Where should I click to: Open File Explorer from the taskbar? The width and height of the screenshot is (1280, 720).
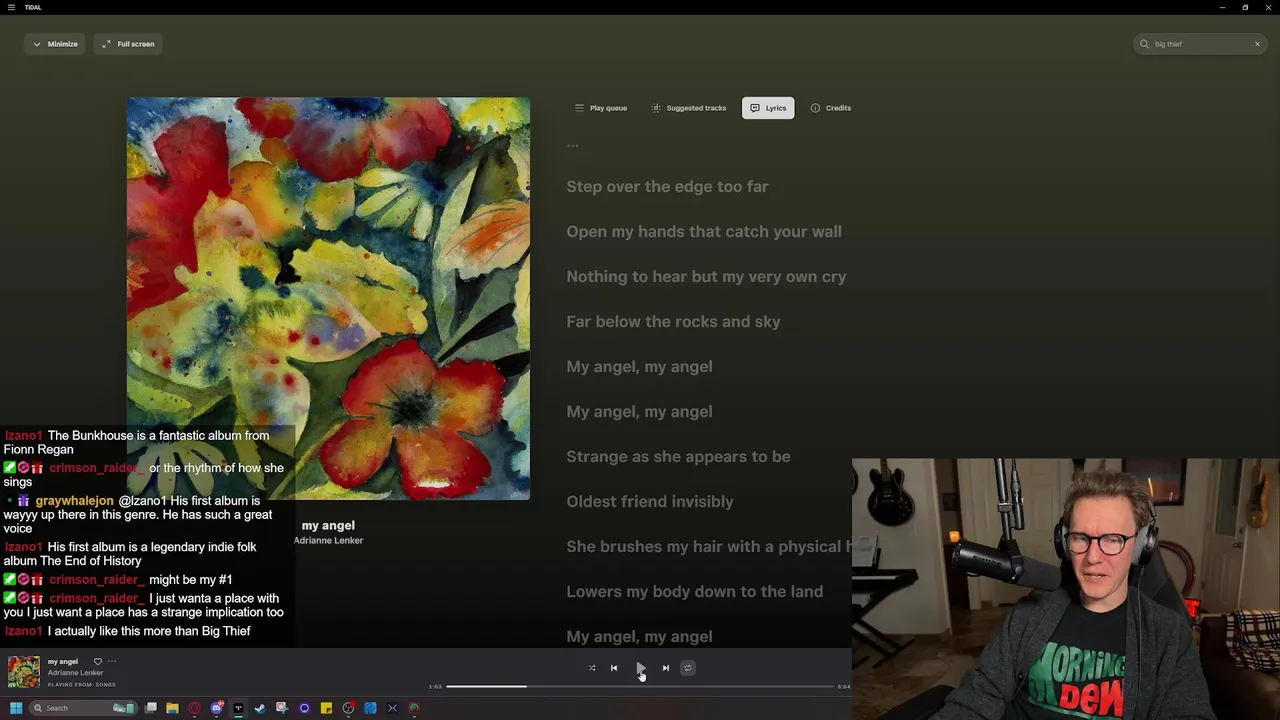pyautogui.click(x=172, y=708)
